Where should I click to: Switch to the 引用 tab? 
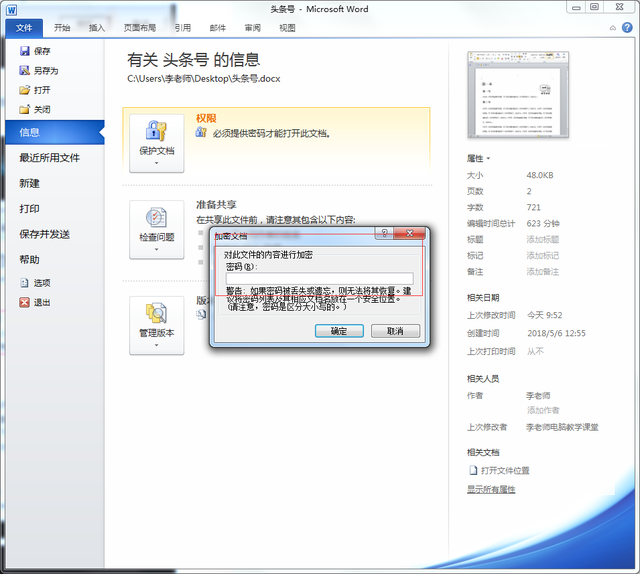[182, 28]
